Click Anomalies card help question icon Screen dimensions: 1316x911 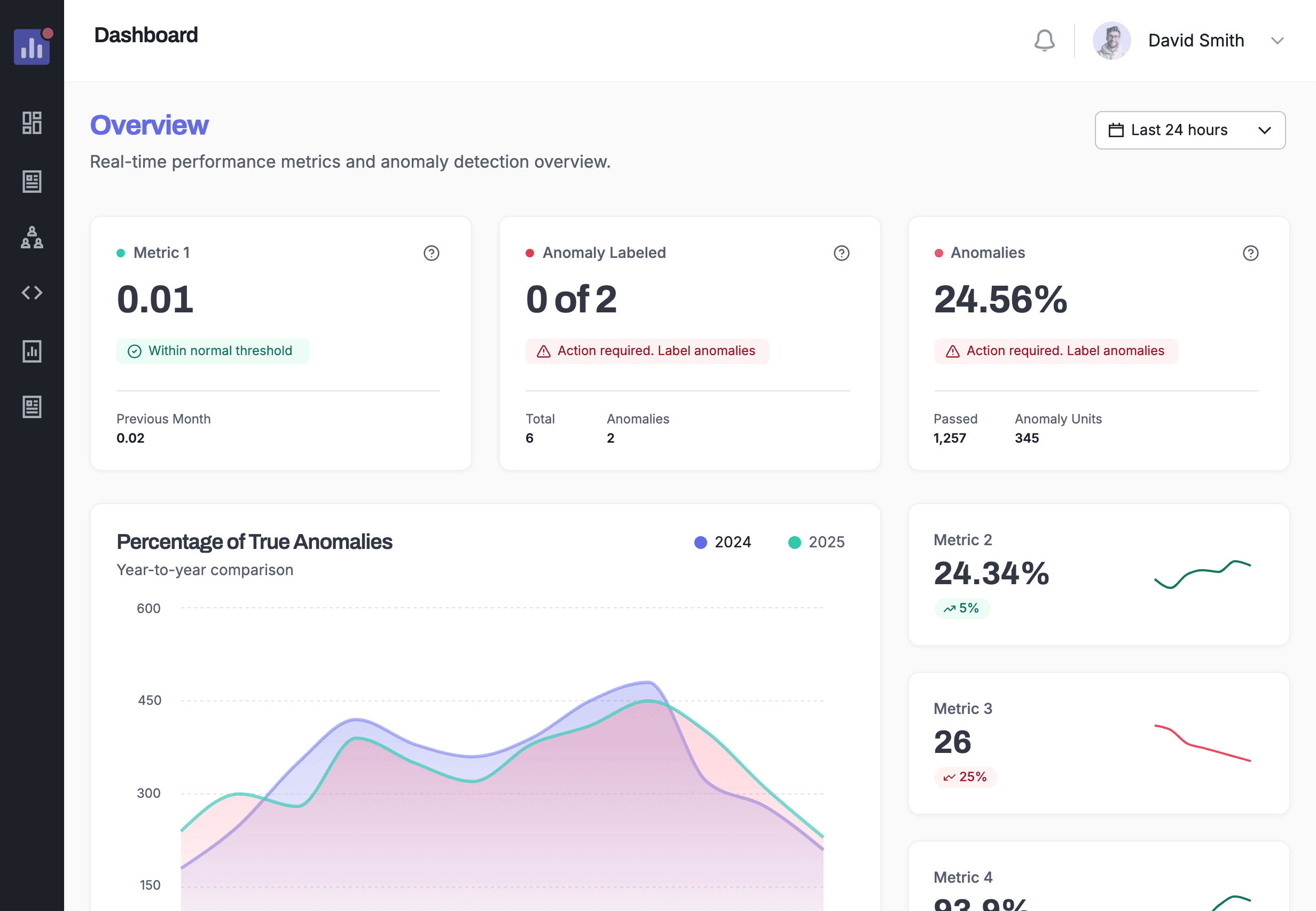[x=1250, y=253]
